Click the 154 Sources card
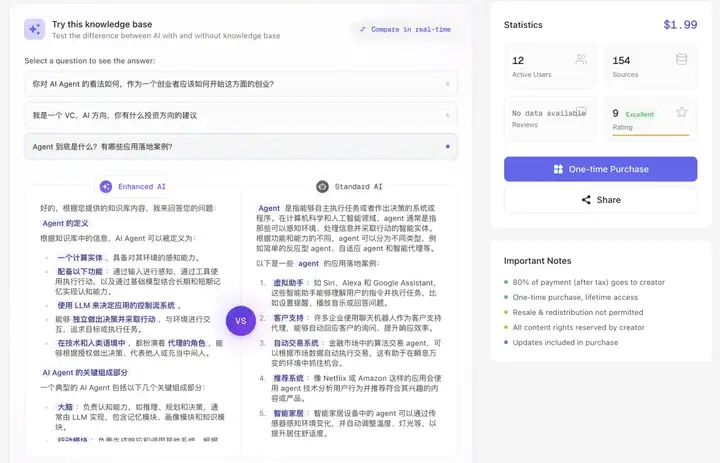Viewport: 720px width, 463px height. [651, 66]
